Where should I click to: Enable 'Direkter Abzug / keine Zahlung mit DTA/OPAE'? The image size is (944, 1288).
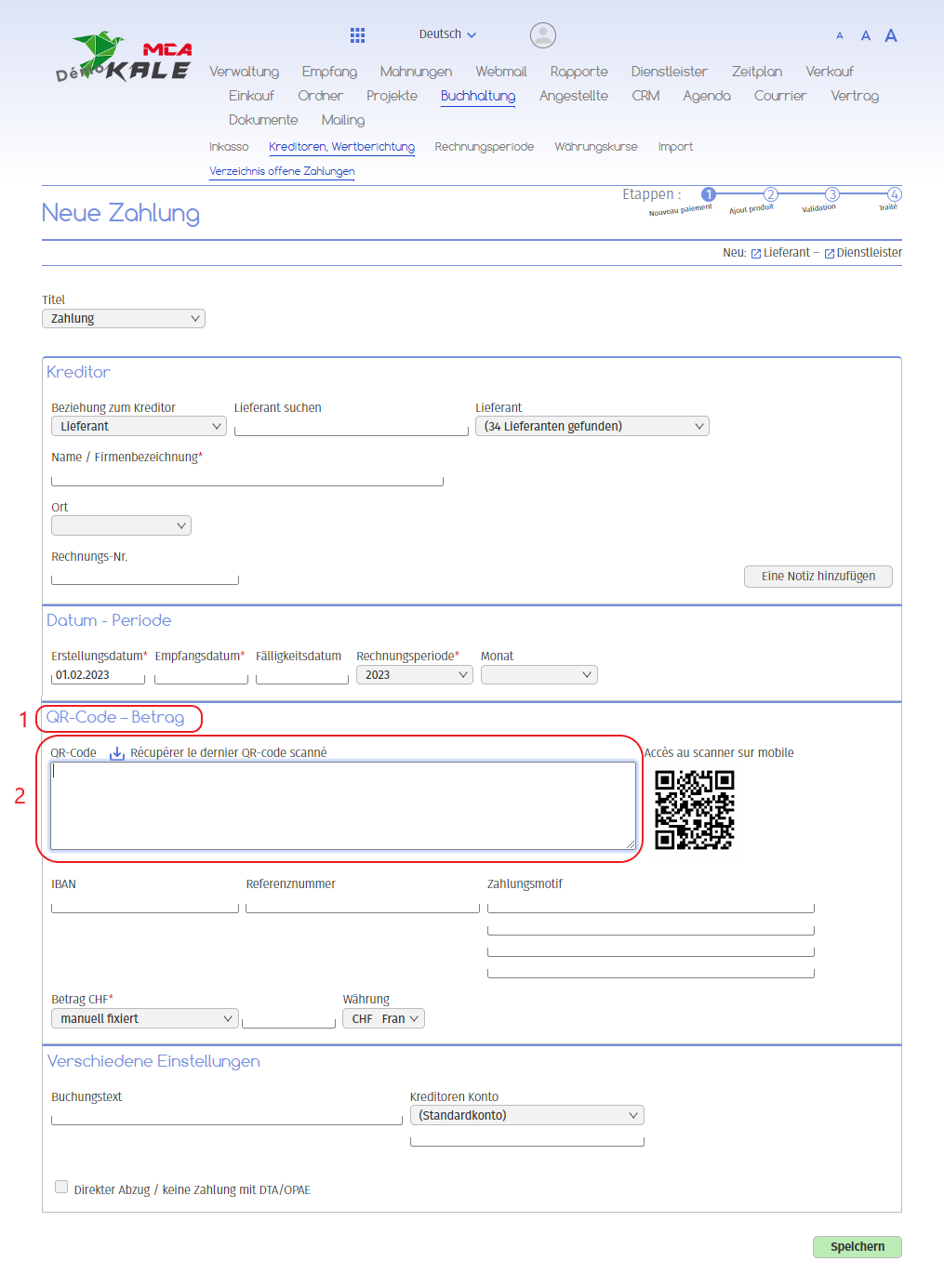(x=61, y=1187)
